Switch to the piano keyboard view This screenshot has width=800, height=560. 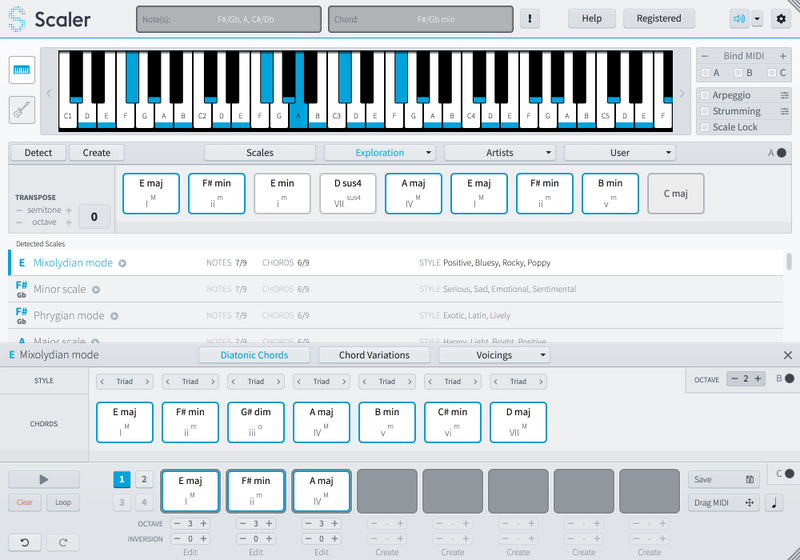pyautogui.click(x=22, y=70)
